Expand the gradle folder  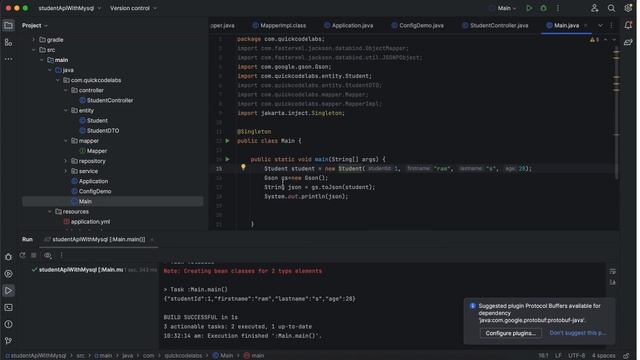tap(34, 40)
